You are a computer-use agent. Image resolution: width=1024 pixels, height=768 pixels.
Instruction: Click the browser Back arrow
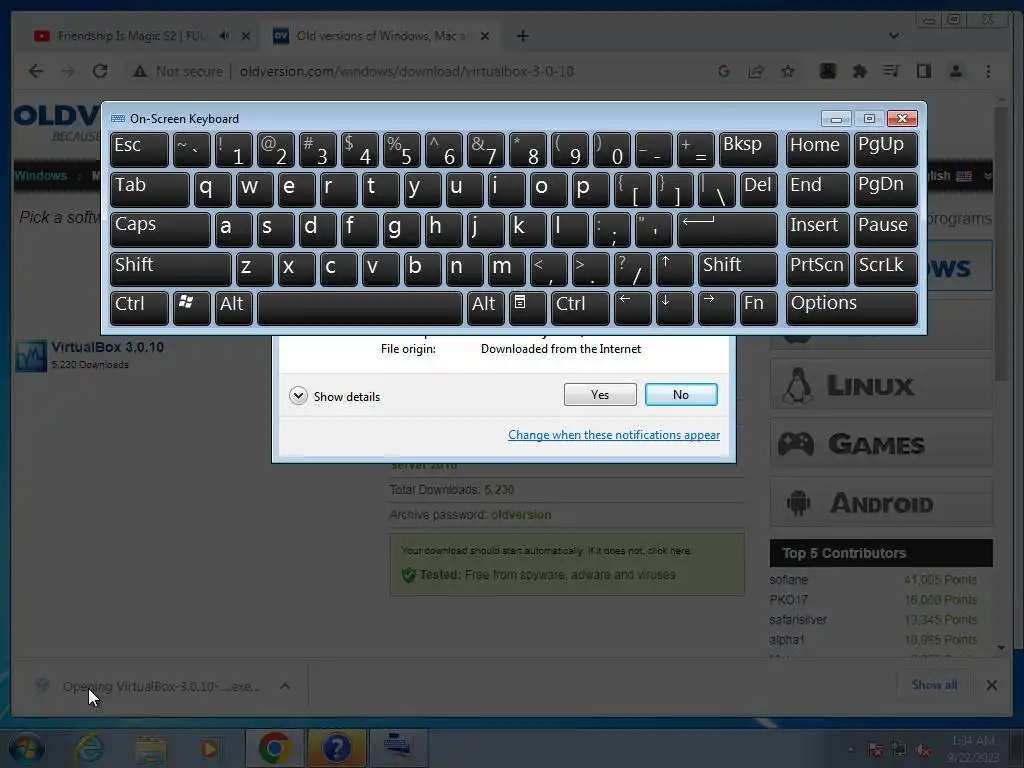click(35, 71)
